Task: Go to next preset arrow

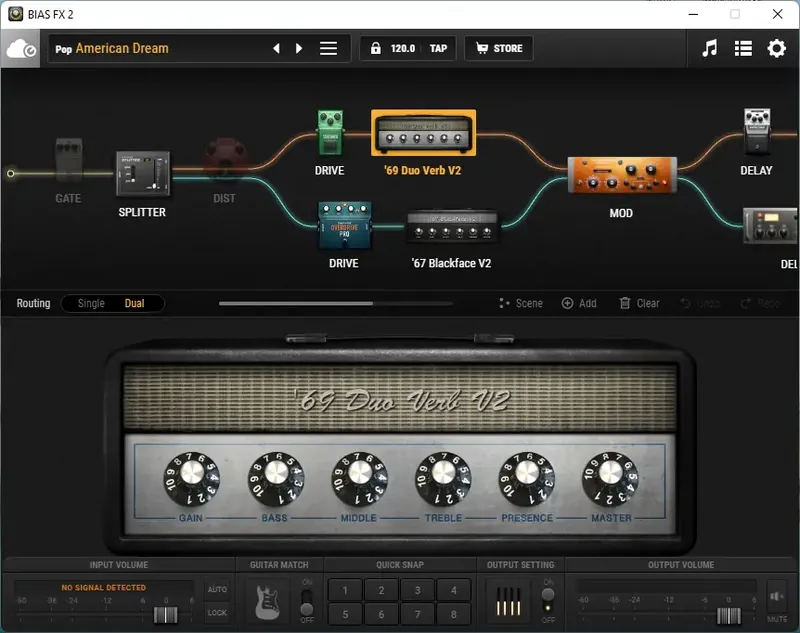Action: [299, 48]
